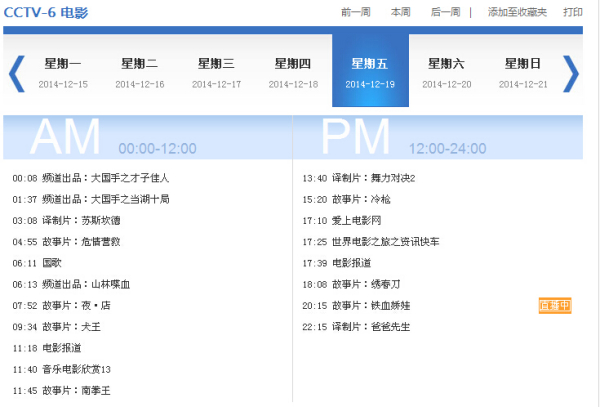Click the AM 00:00-12:00 header
Image resolution: width=600 pixels, height=407 pixels.
148,137
